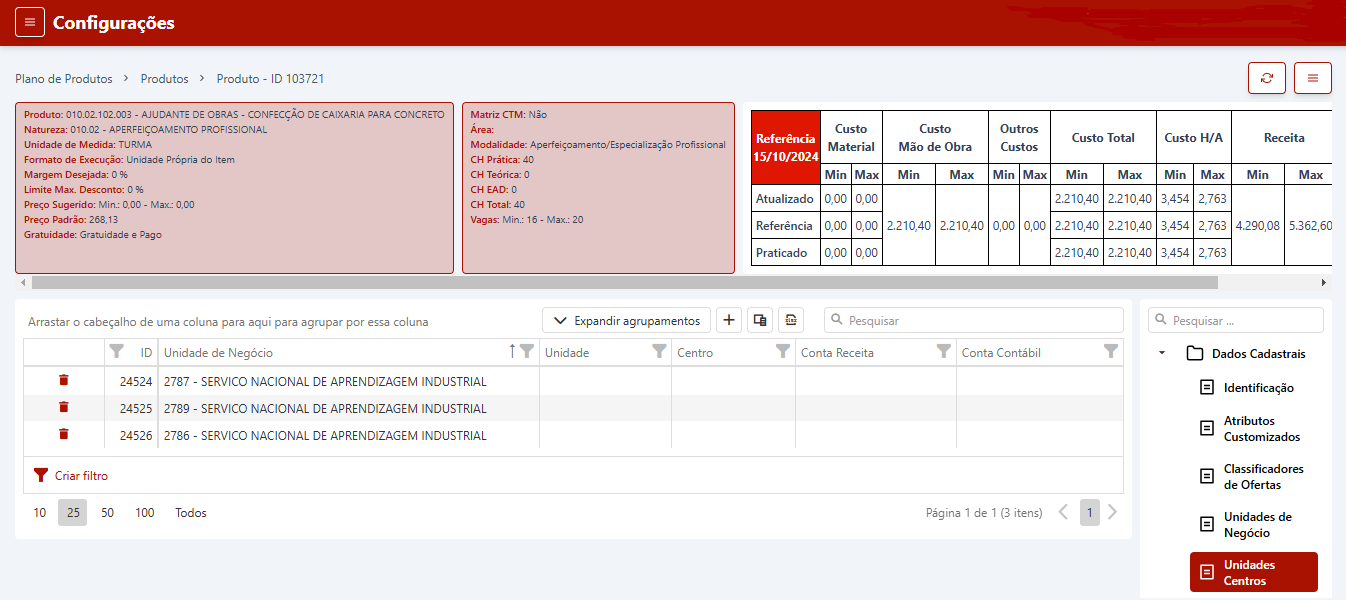The image size is (1346, 600).
Task: Collapse the Dados Cadastrais tree folder
Action: point(1162,353)
